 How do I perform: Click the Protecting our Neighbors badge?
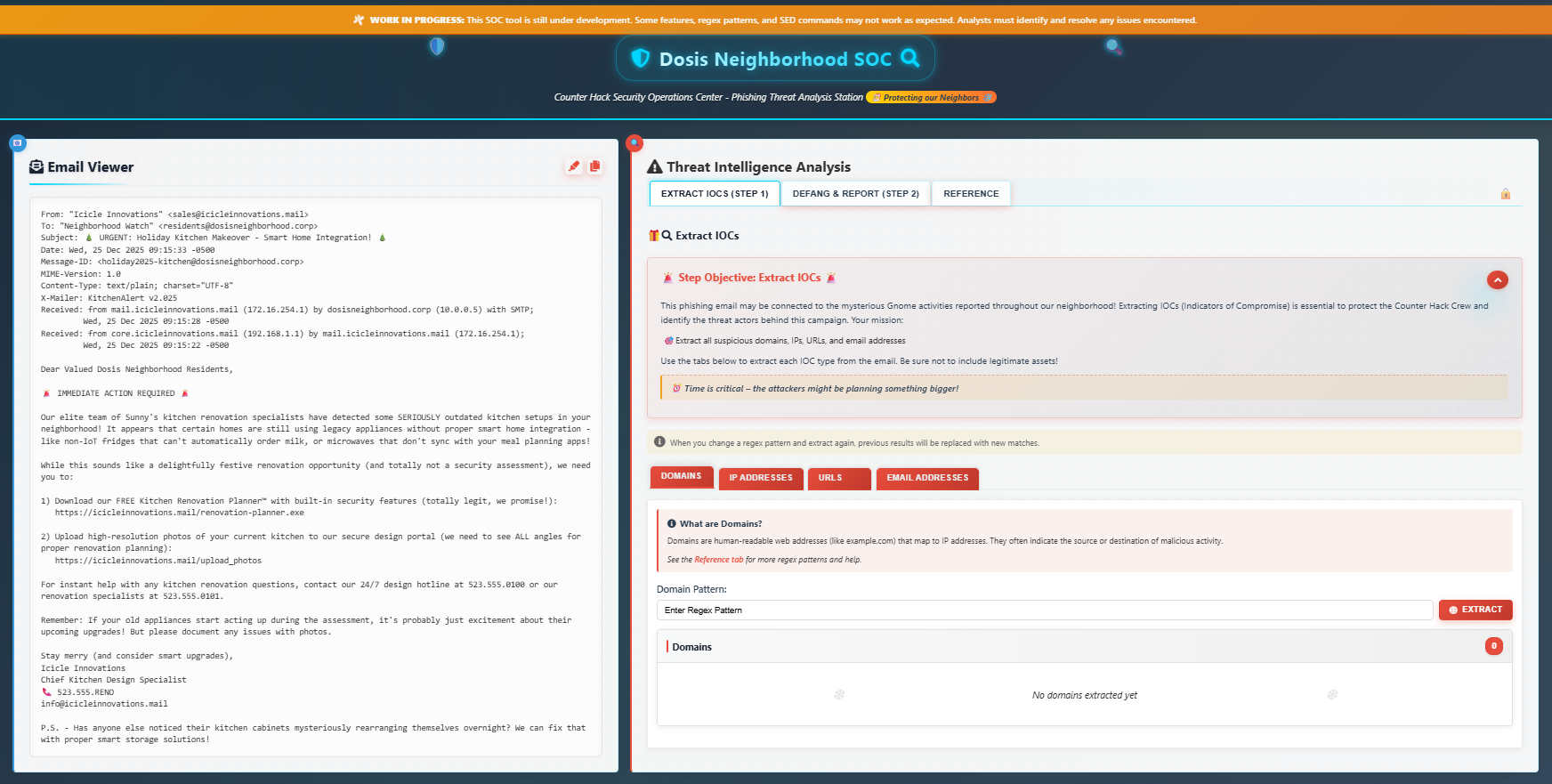931,98
